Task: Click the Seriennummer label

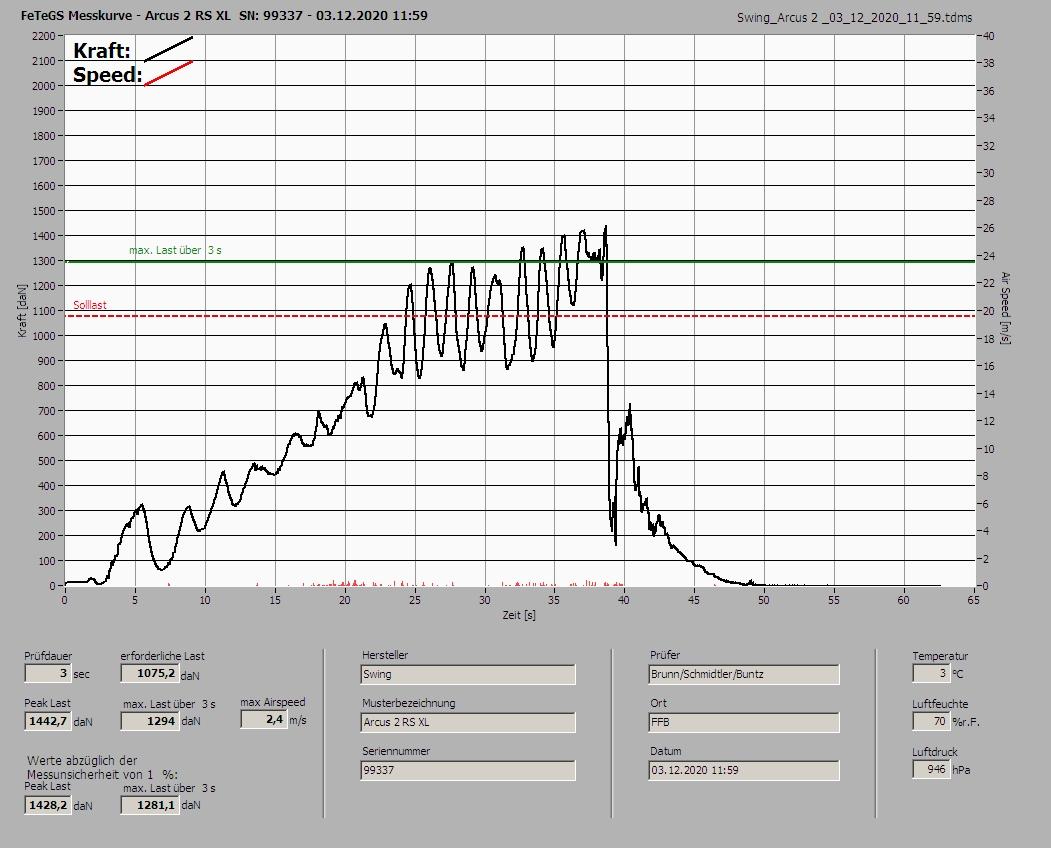Action: 396,751
